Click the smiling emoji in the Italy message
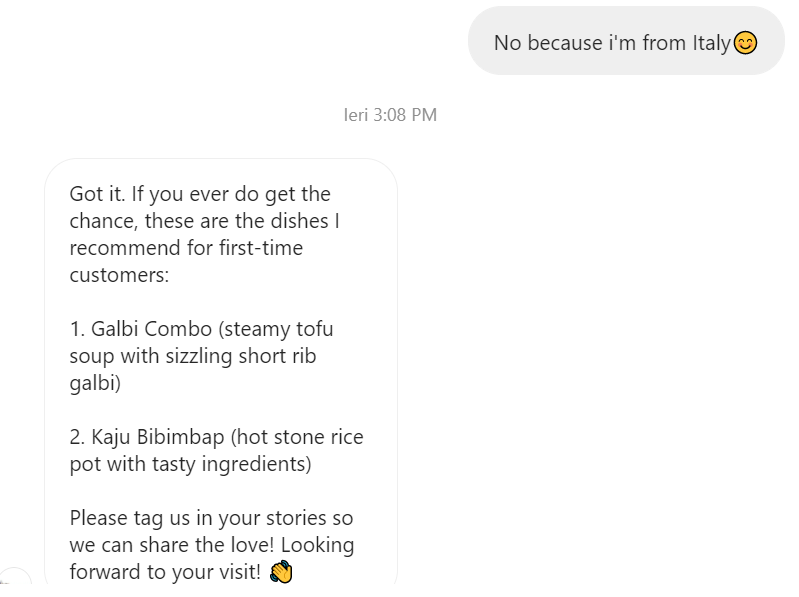This screenshot has height=597, width=799. (x=745, y=43)
